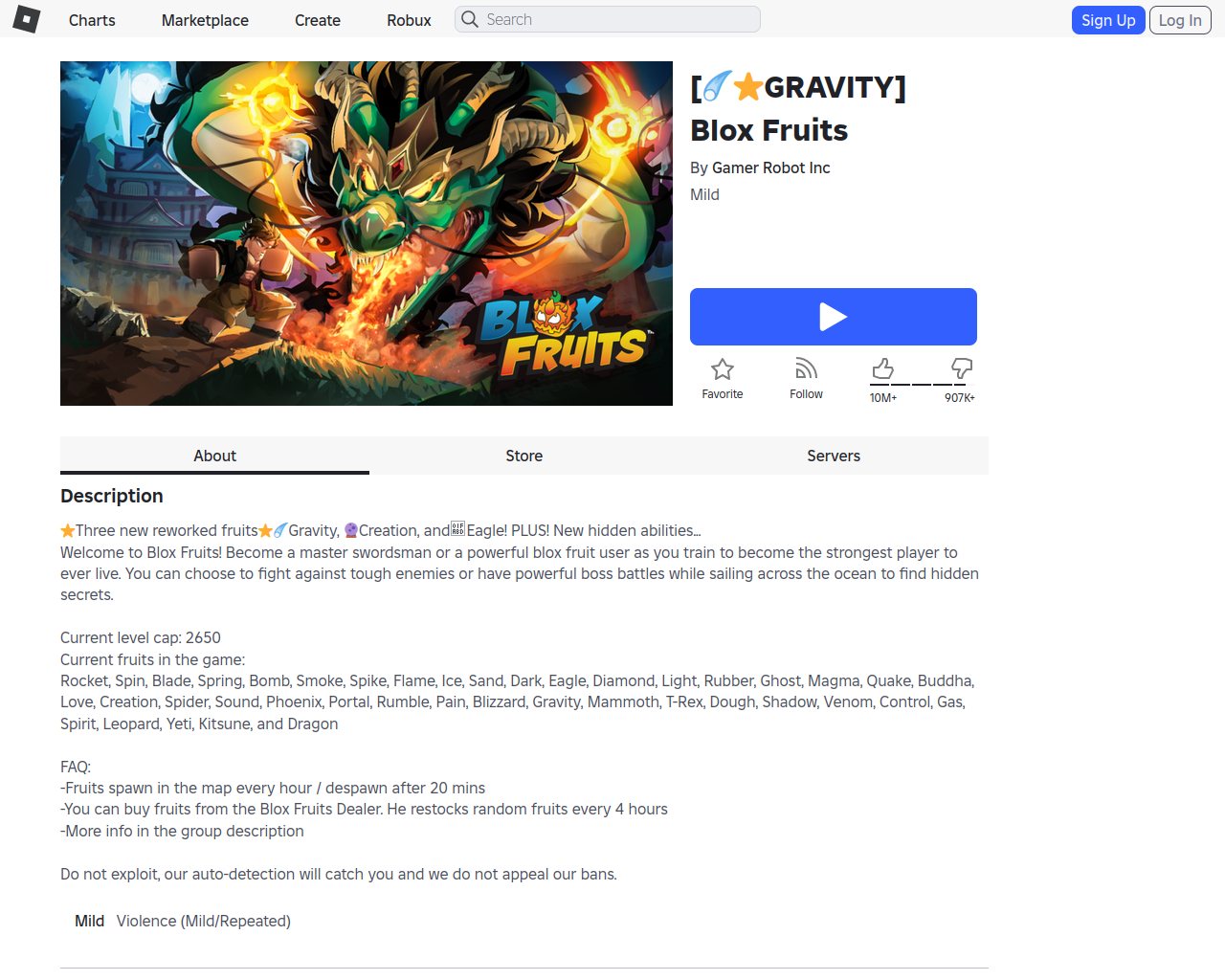
Task: Click the Log In button
Action: click(1180, 20)
